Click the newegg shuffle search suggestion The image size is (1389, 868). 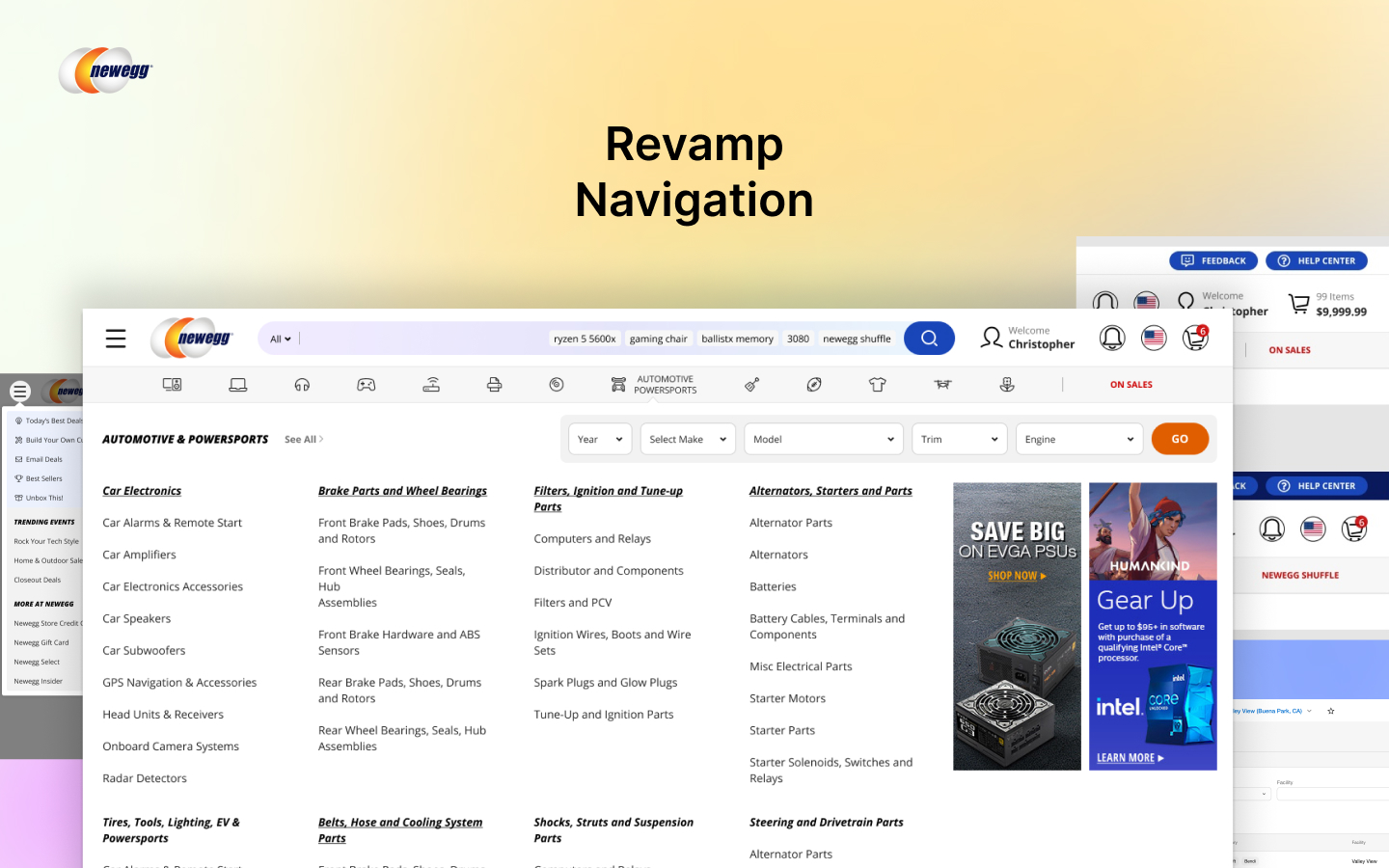(x=857, y=339)
